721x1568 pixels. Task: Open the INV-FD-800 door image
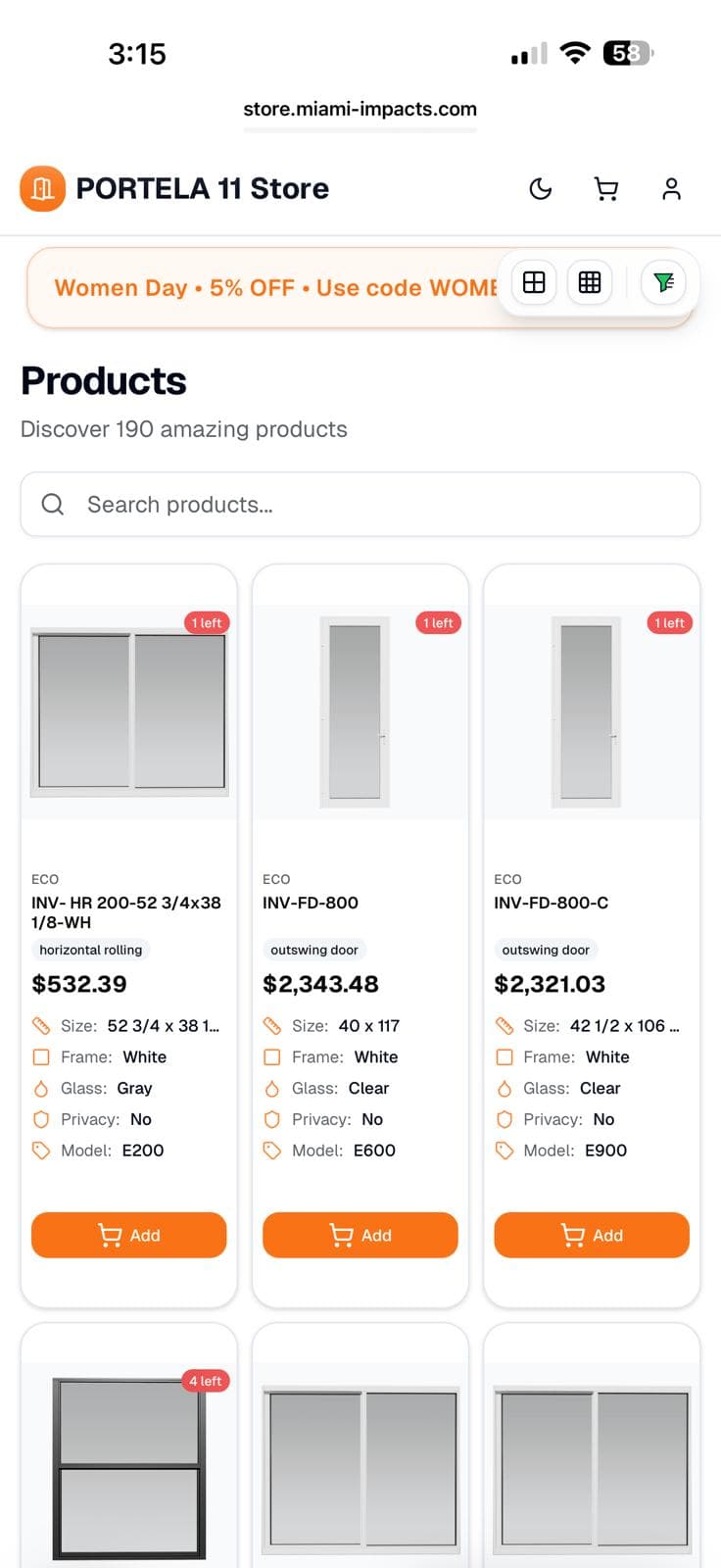pos(356,710)
